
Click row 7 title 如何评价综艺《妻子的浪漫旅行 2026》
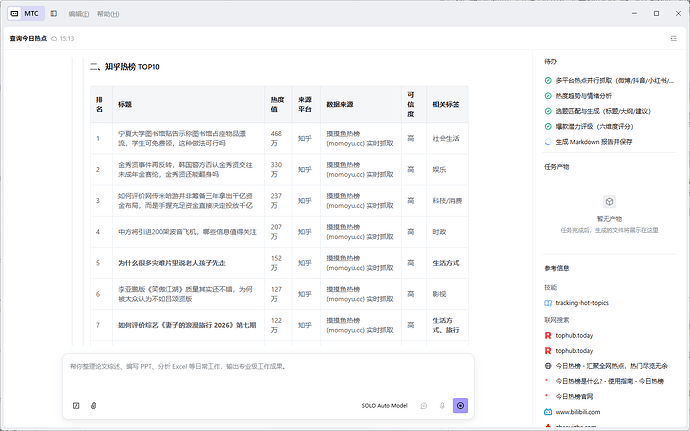click(187, 325)
